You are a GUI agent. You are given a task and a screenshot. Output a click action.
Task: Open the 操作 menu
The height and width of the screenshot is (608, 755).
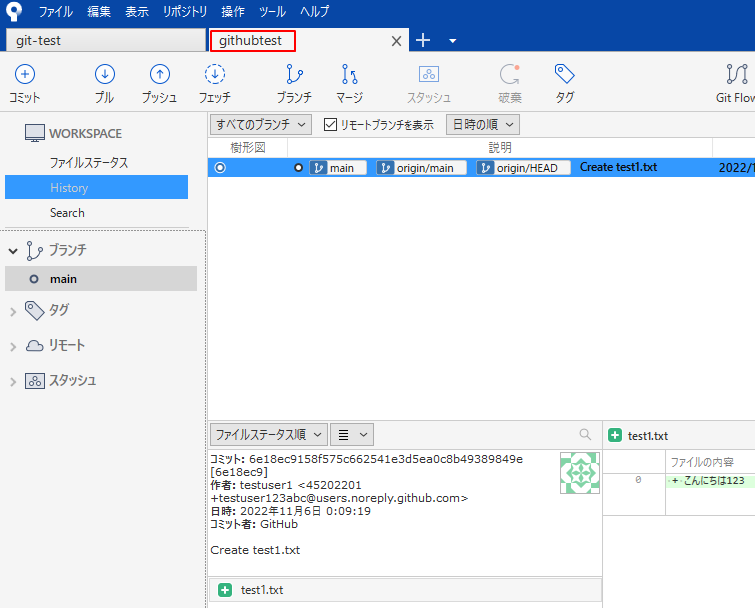(x=233, y=12)
